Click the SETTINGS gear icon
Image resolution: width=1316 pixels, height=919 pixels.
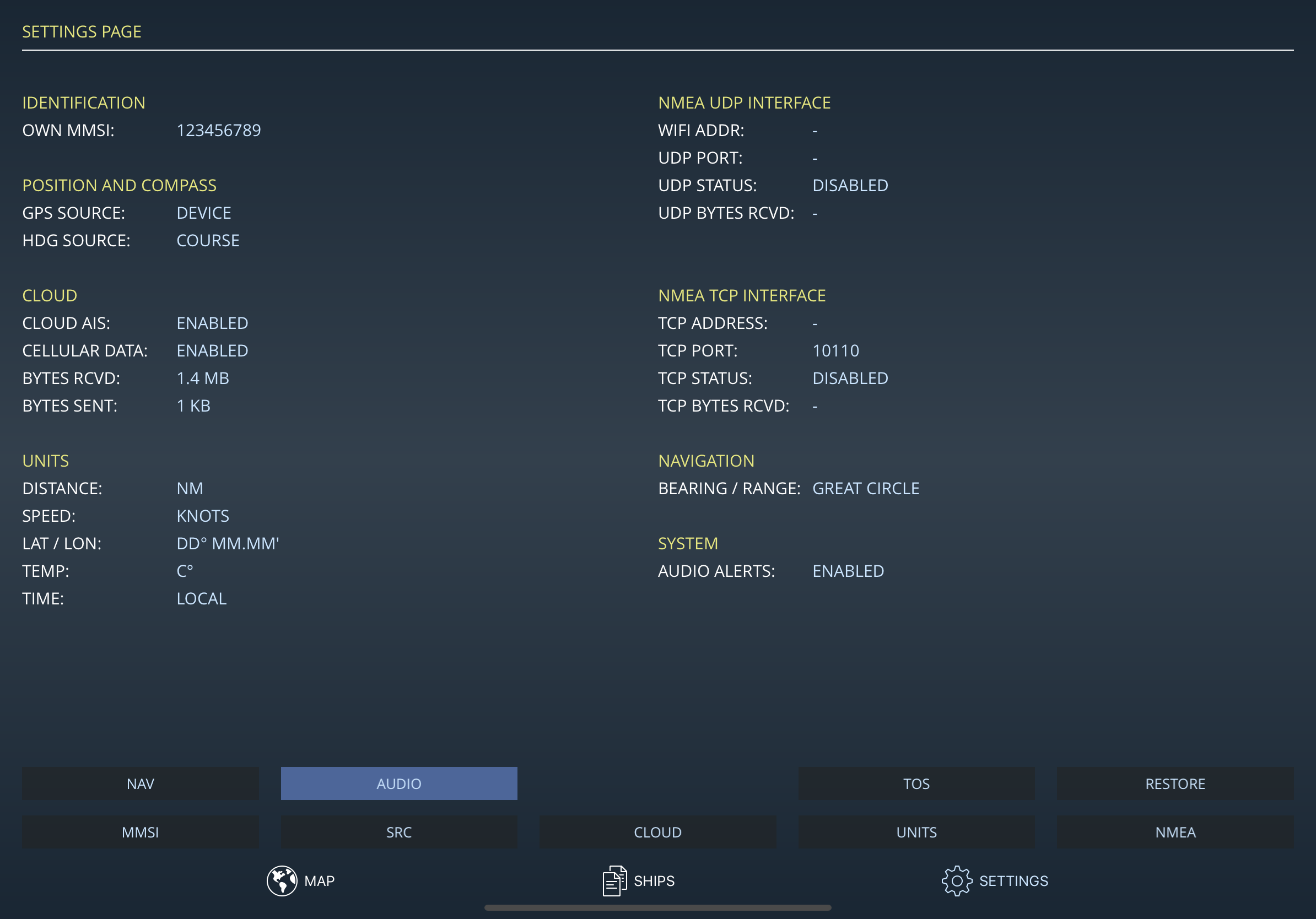click(x=956, y=880)
